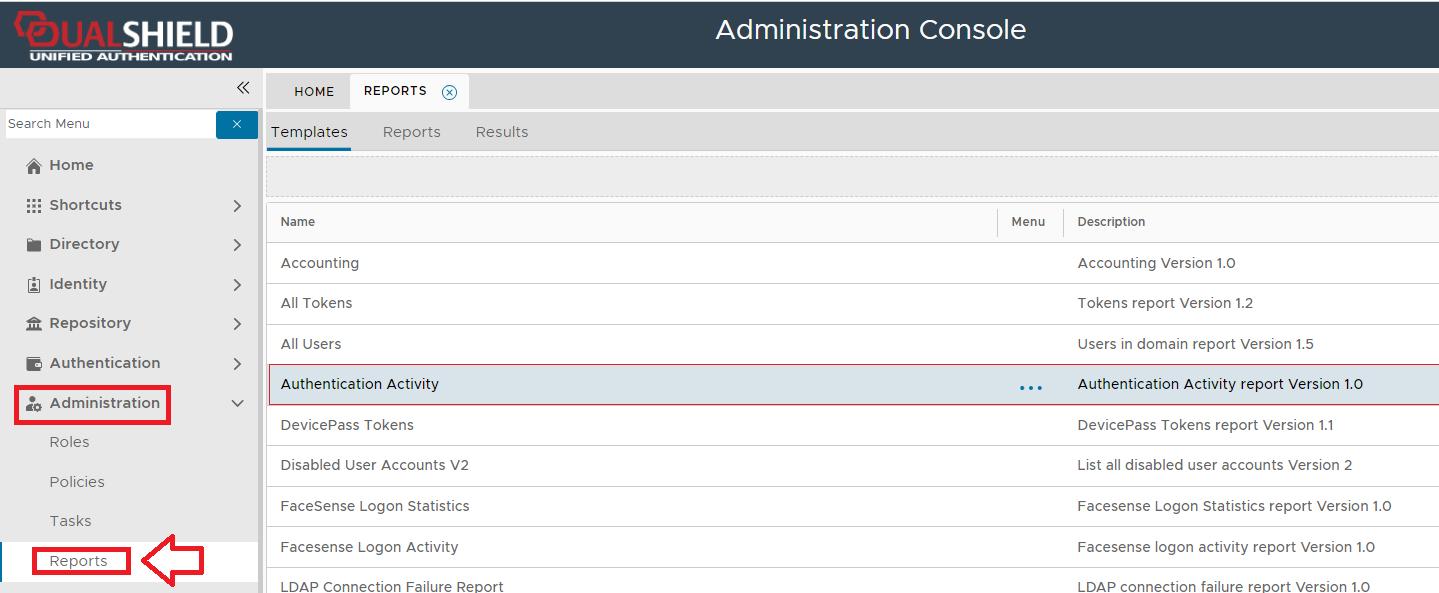Focus the Search Menu input field
1439x593 pixels.
pos(108,124)
